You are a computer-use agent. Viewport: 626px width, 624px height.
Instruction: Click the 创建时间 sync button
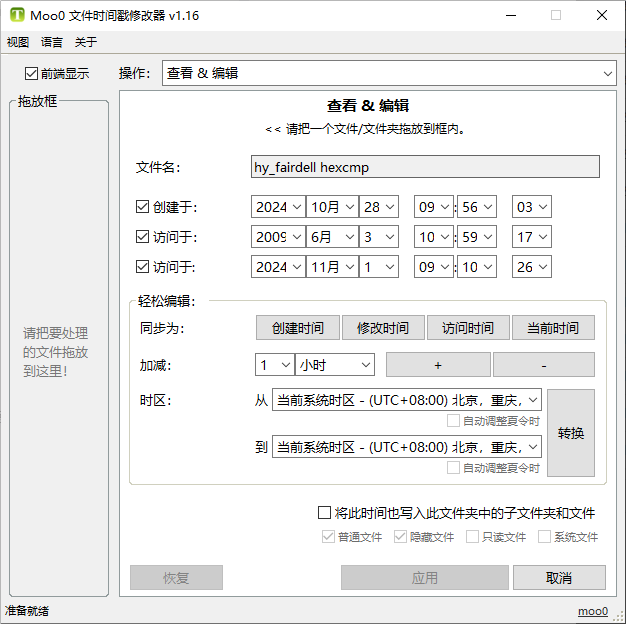[298, 328]
